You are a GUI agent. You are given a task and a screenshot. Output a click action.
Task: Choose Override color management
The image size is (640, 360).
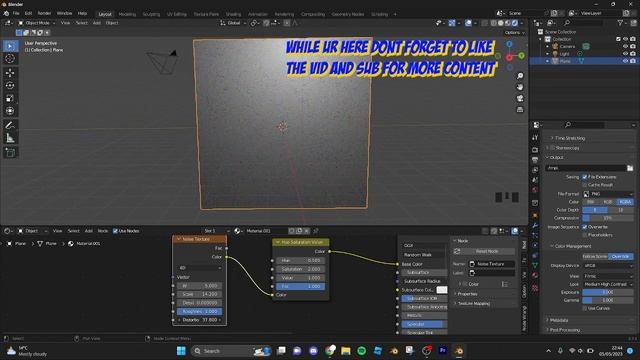coord(621,257)
